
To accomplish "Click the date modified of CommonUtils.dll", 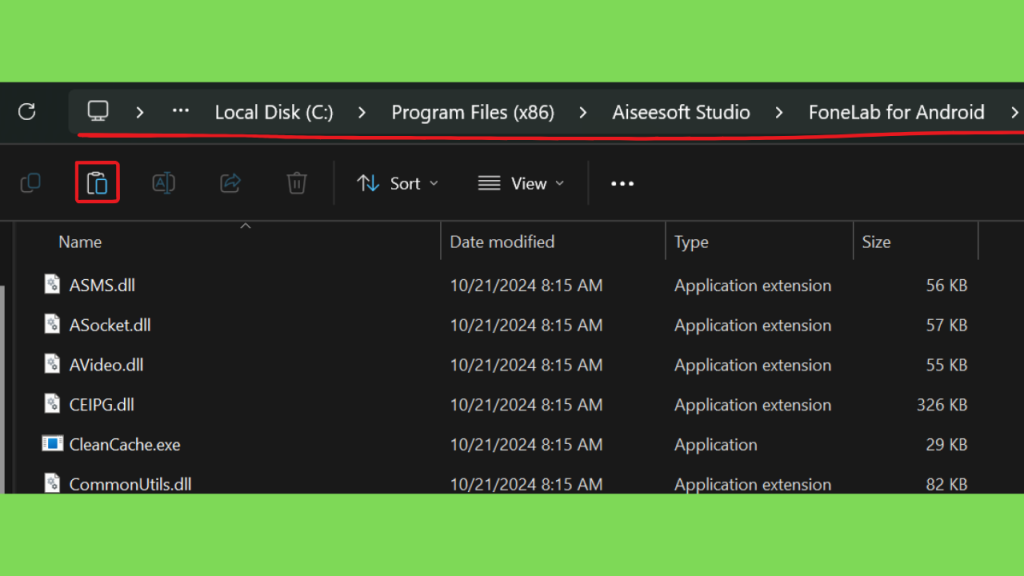I will (526, 485).
